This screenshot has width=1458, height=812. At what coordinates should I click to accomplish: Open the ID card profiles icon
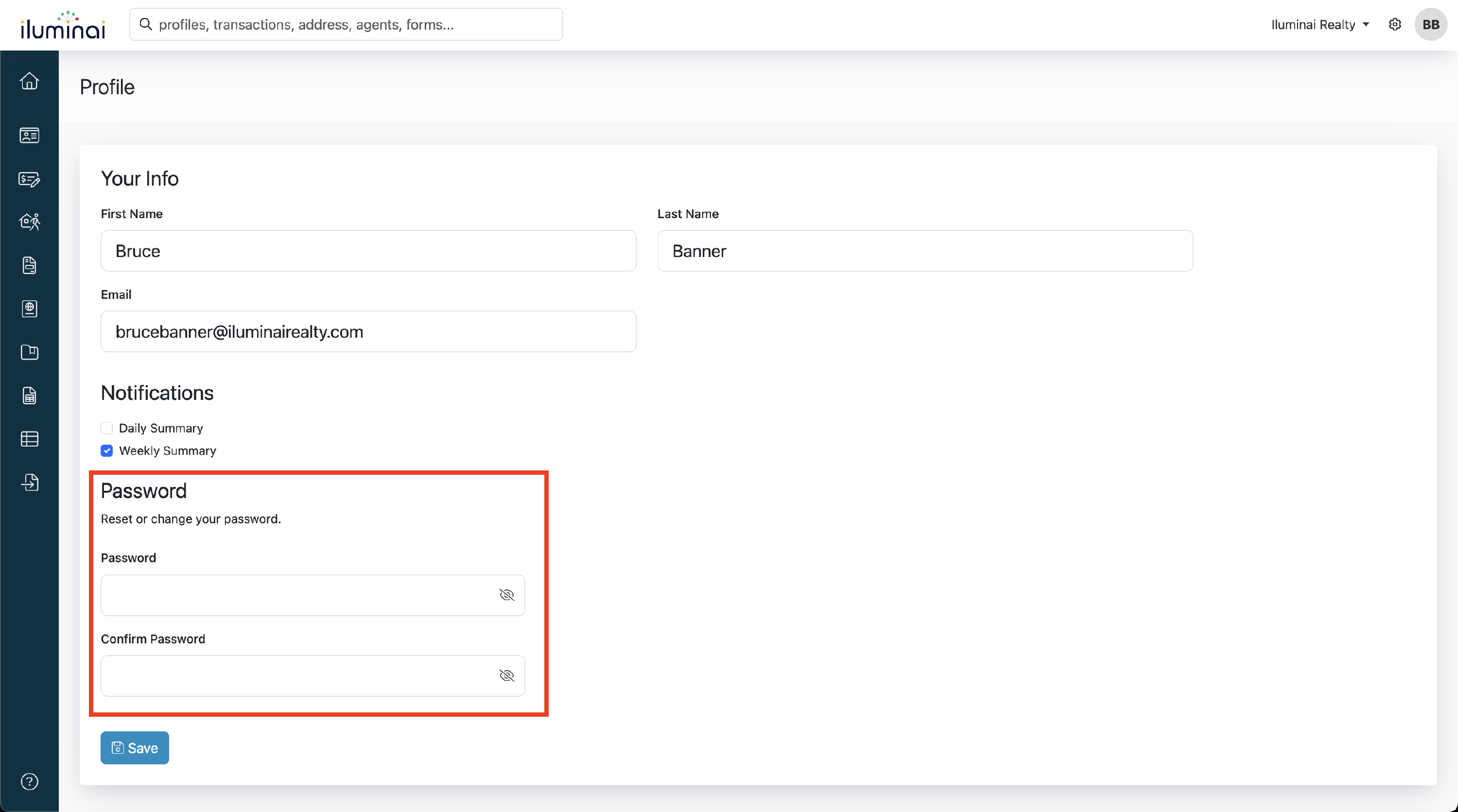[30, 135]
